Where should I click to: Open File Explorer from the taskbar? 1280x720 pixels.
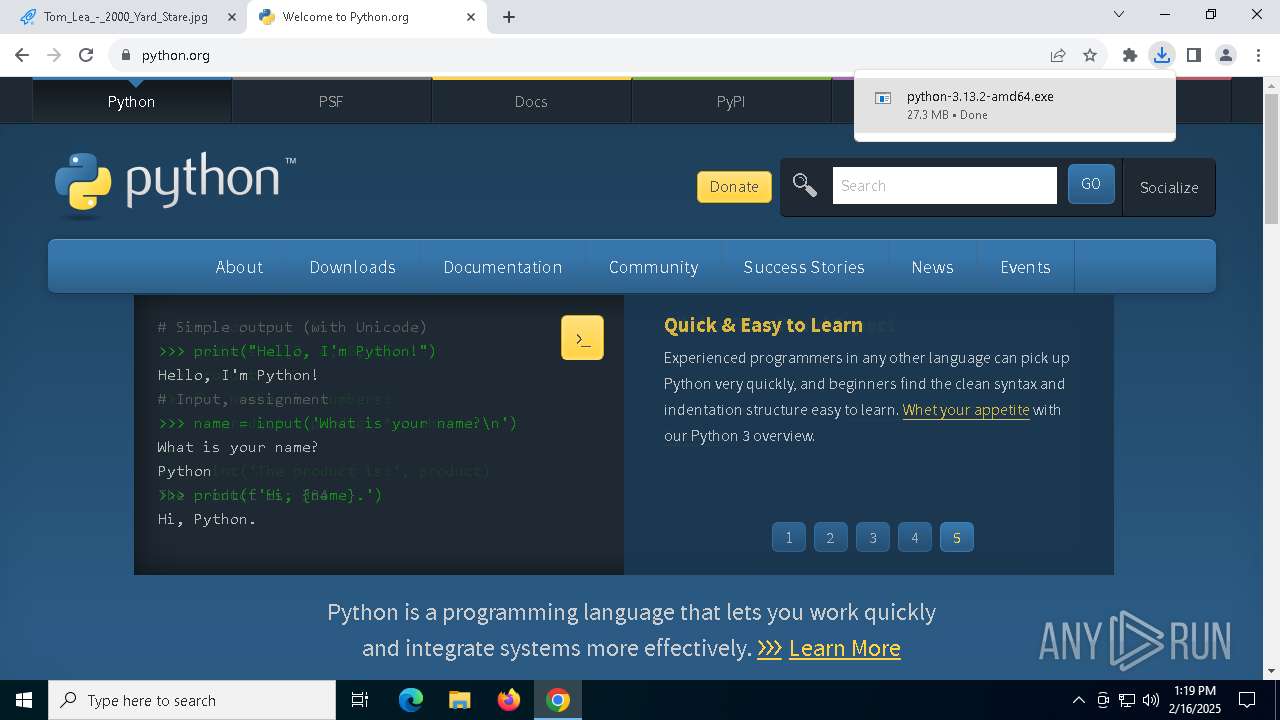[x=459, y=700]
